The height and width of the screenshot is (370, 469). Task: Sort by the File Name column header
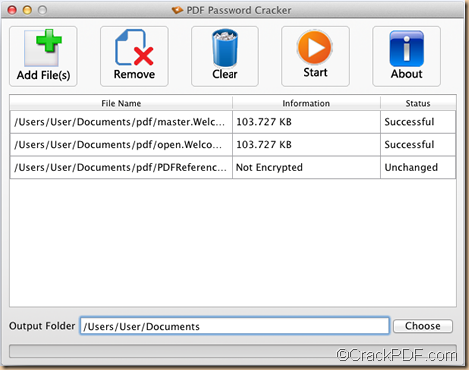coord(121,103)
